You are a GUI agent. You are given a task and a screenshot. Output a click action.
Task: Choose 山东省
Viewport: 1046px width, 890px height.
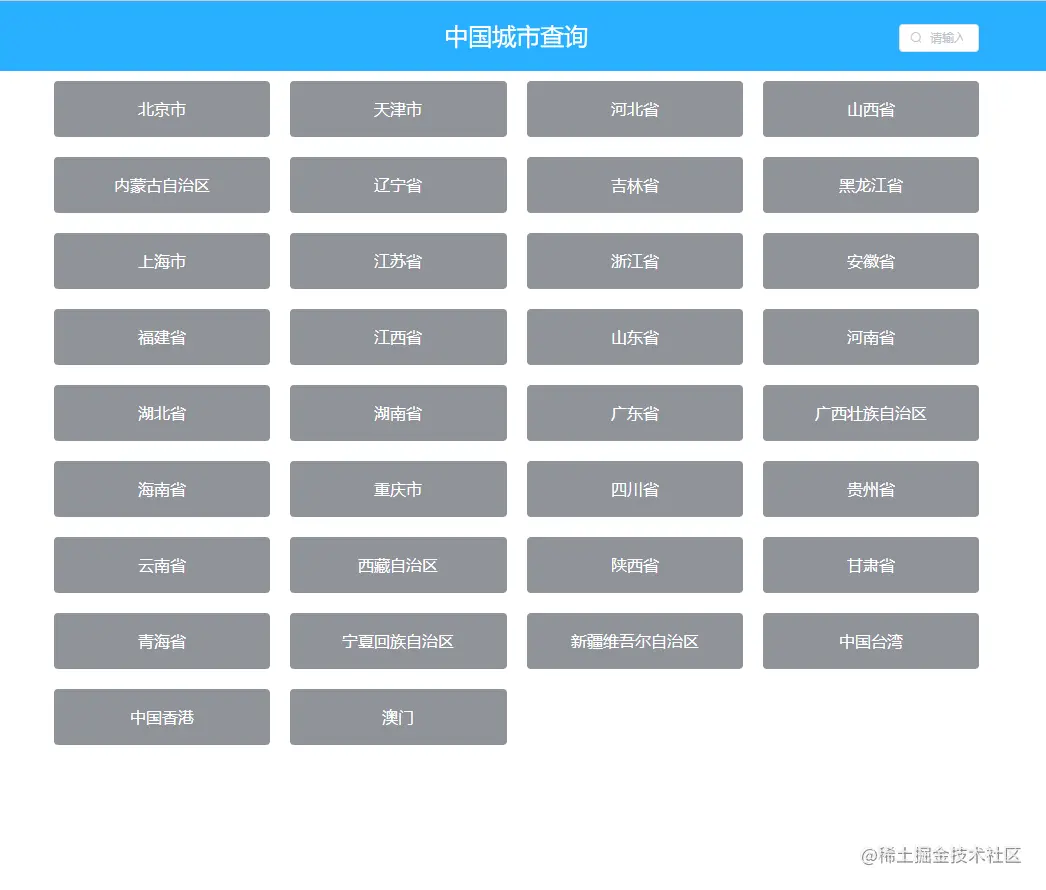pos(634,338)
